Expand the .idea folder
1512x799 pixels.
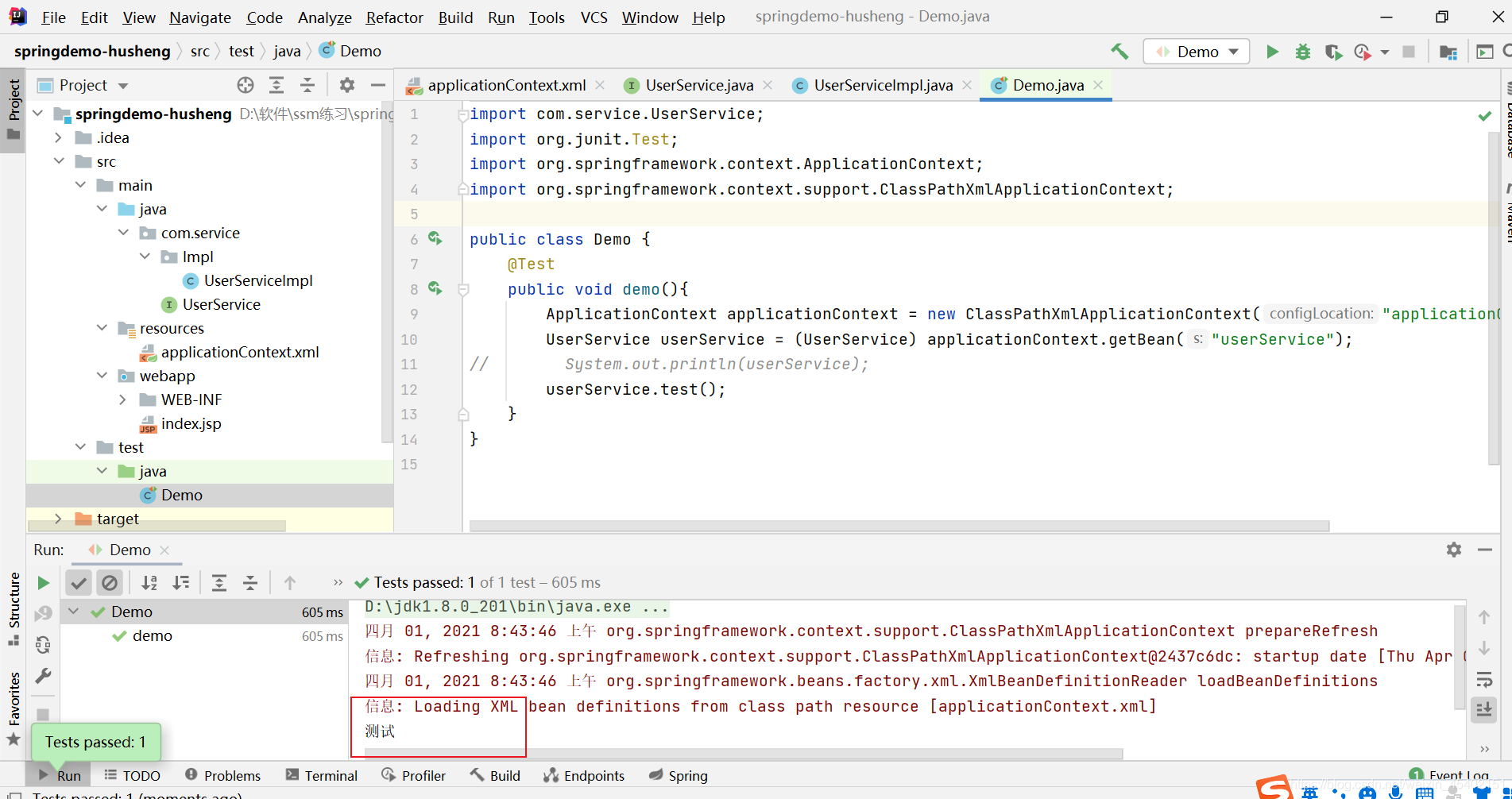pos(58,137)
